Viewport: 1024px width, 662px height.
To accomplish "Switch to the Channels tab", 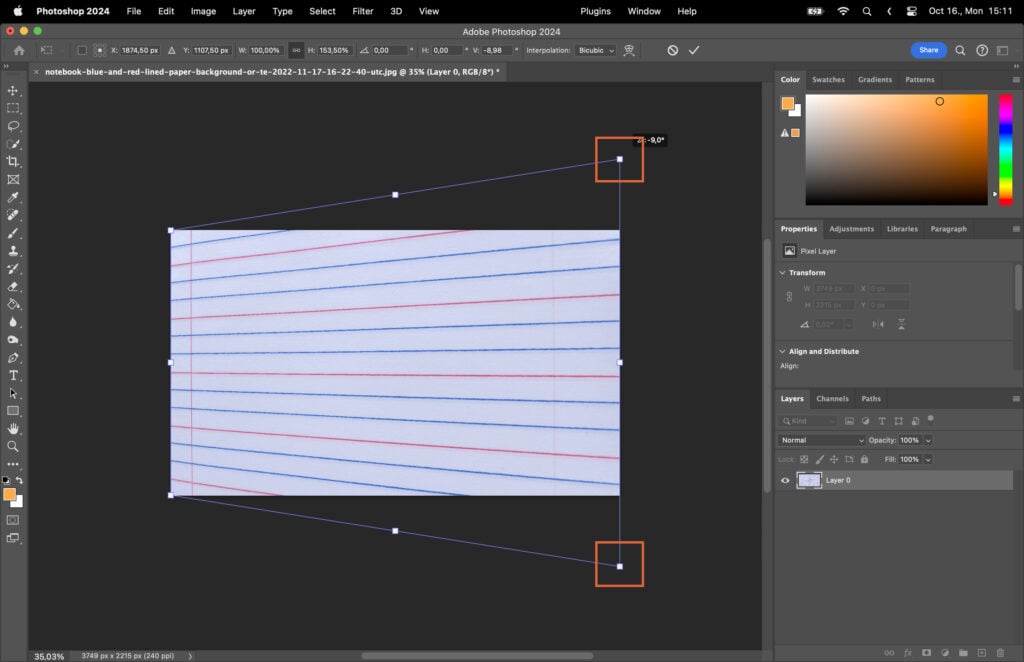I will coord(832,398).
